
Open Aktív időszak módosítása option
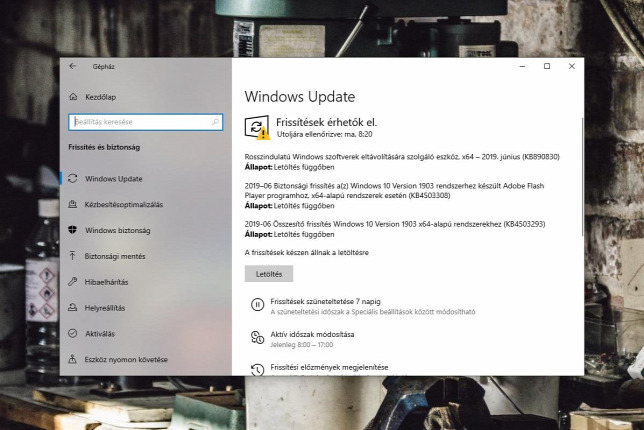(x=312, y=334)
